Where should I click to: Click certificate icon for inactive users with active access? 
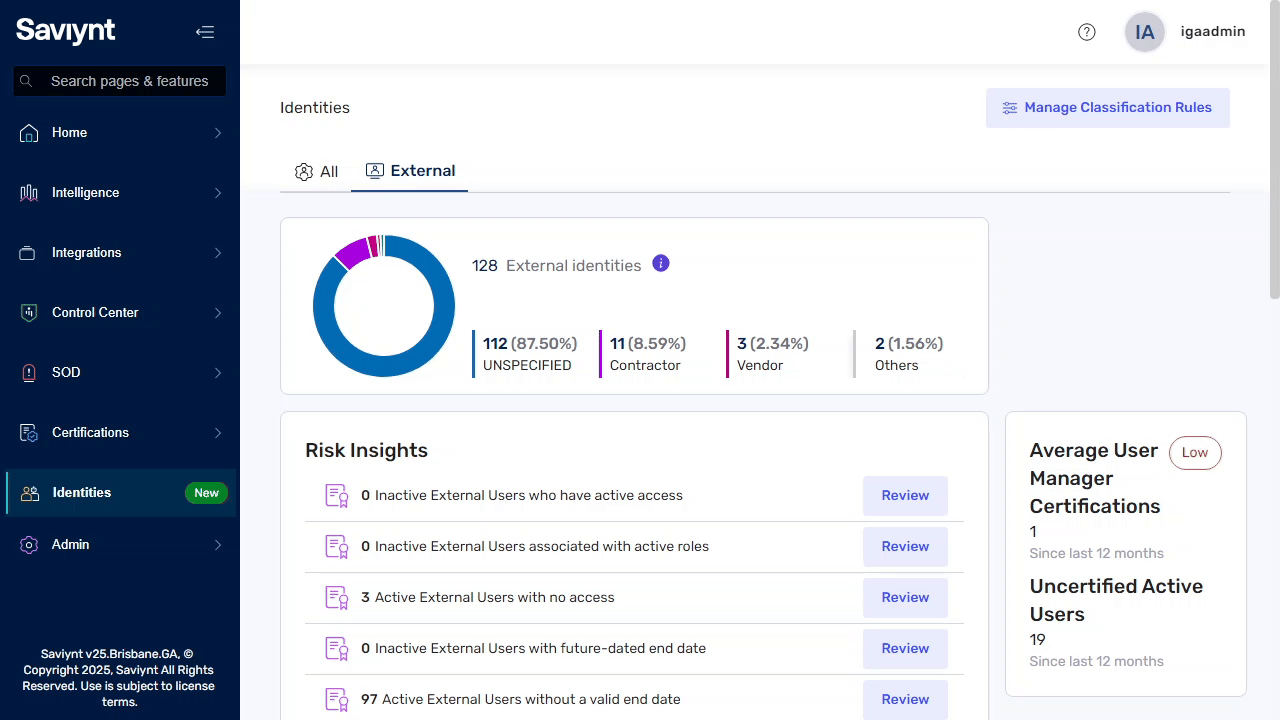(x=337, y=496)
